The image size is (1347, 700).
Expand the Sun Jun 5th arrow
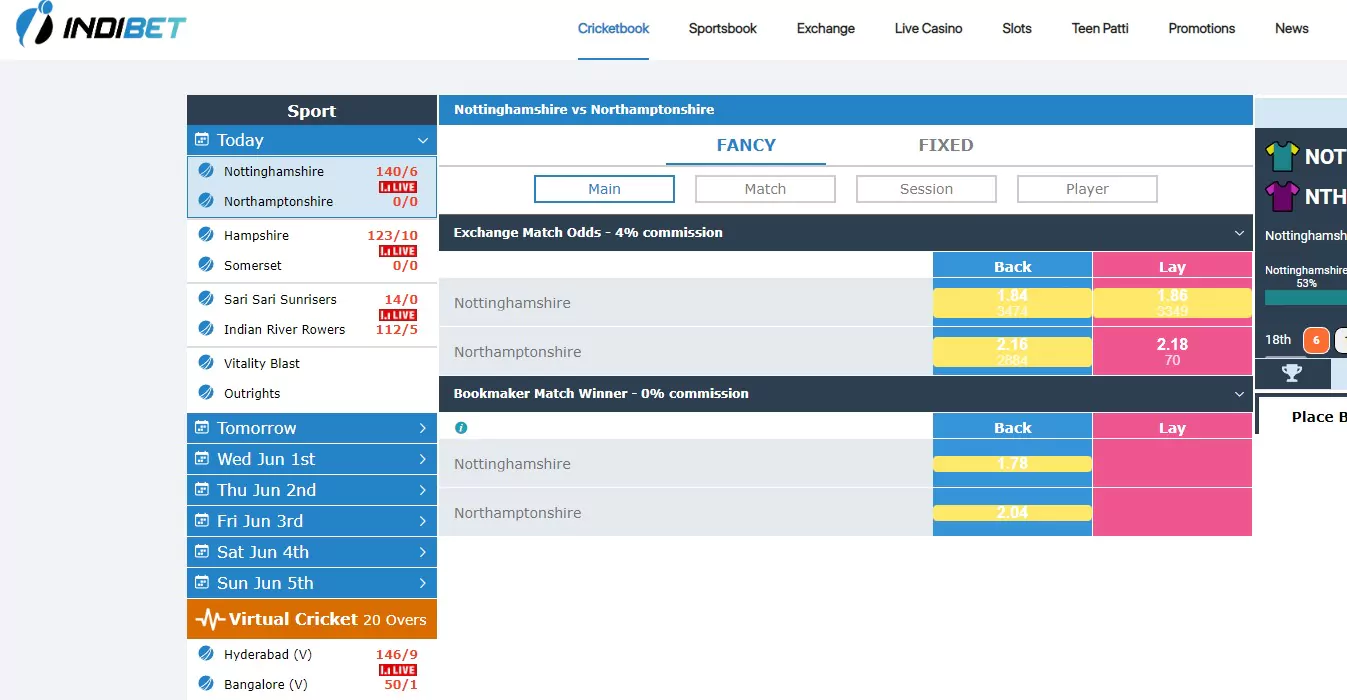pyautogui.click(x=423, y=583)
